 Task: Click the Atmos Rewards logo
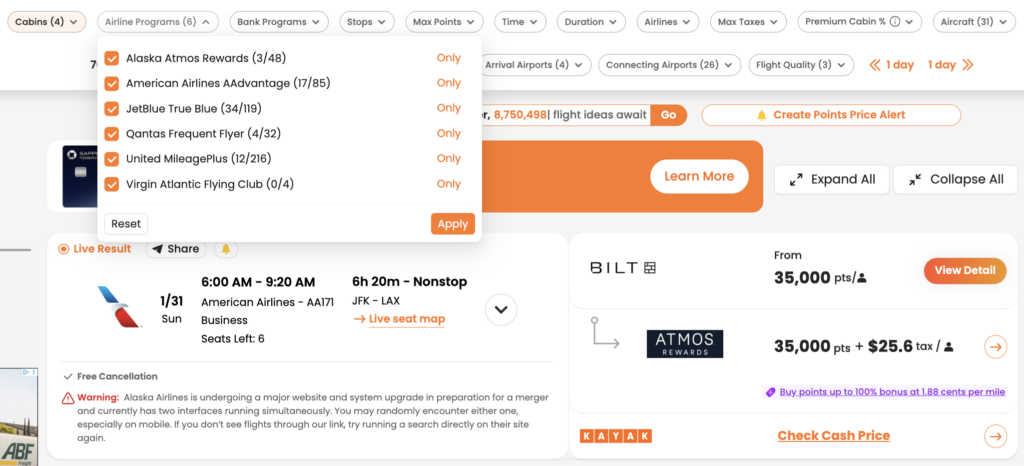click(684, 344)
